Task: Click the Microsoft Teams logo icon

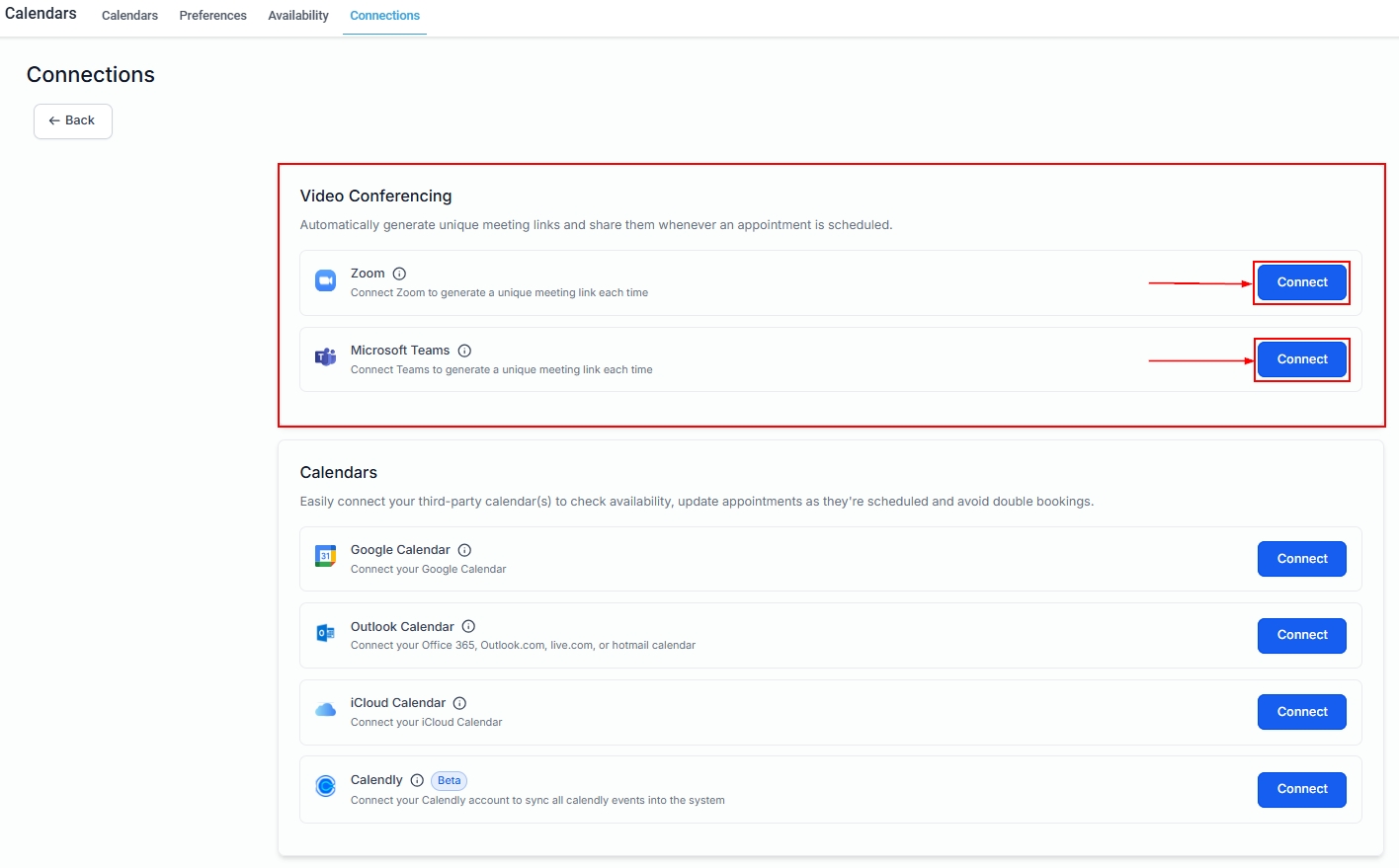Action: click(x=325, y=357)
